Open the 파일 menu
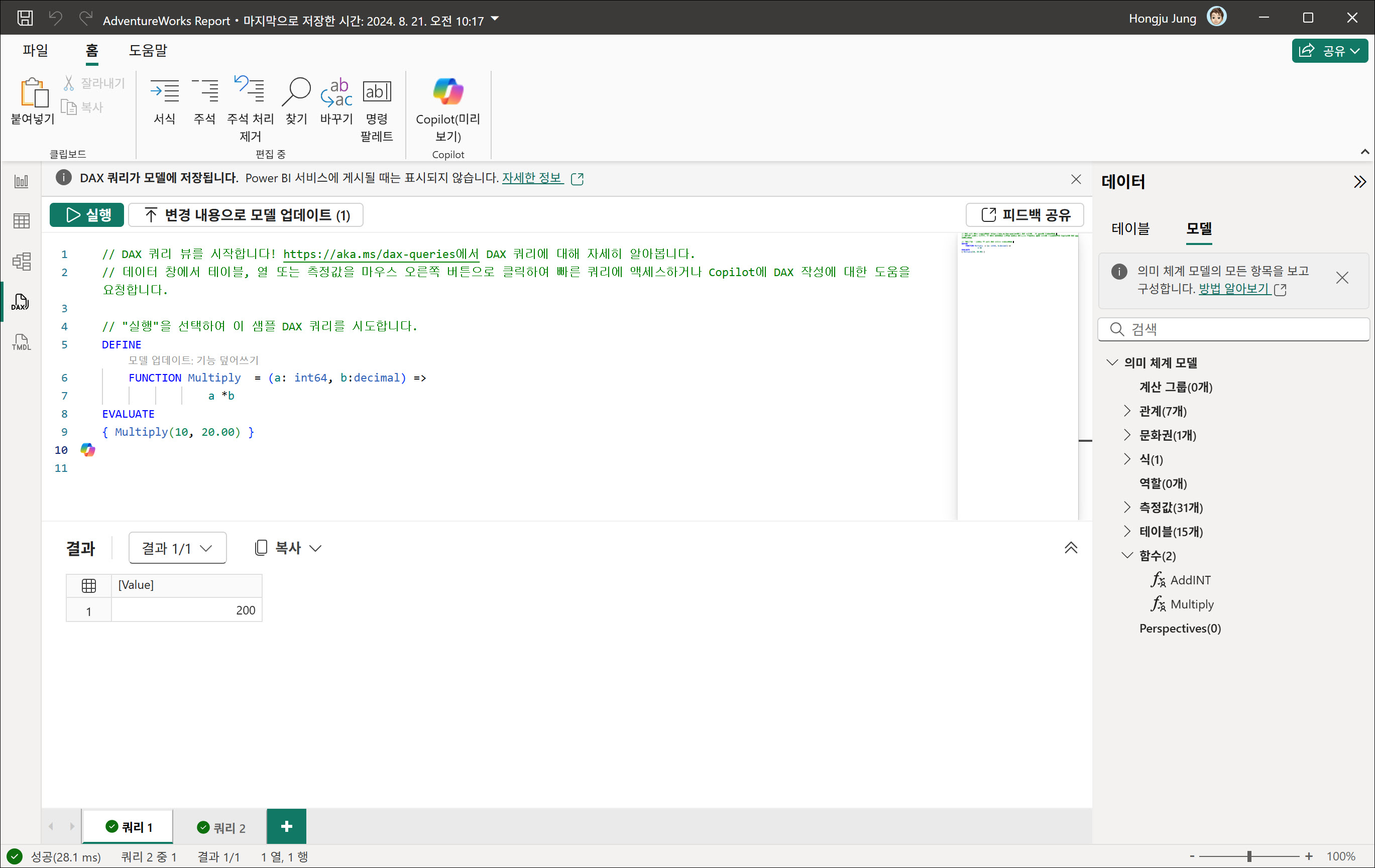The image size is (1375, 868). 35,50
